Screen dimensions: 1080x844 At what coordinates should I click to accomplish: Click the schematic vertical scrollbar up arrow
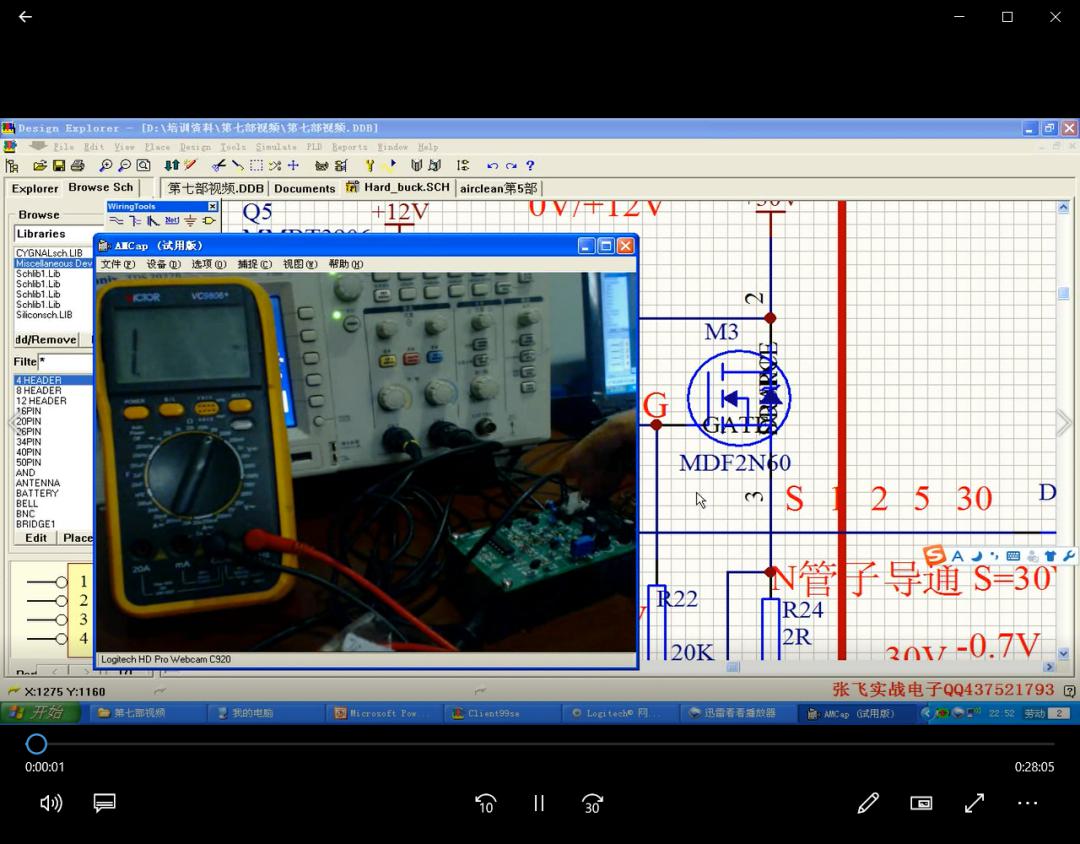click(1063, 207)
